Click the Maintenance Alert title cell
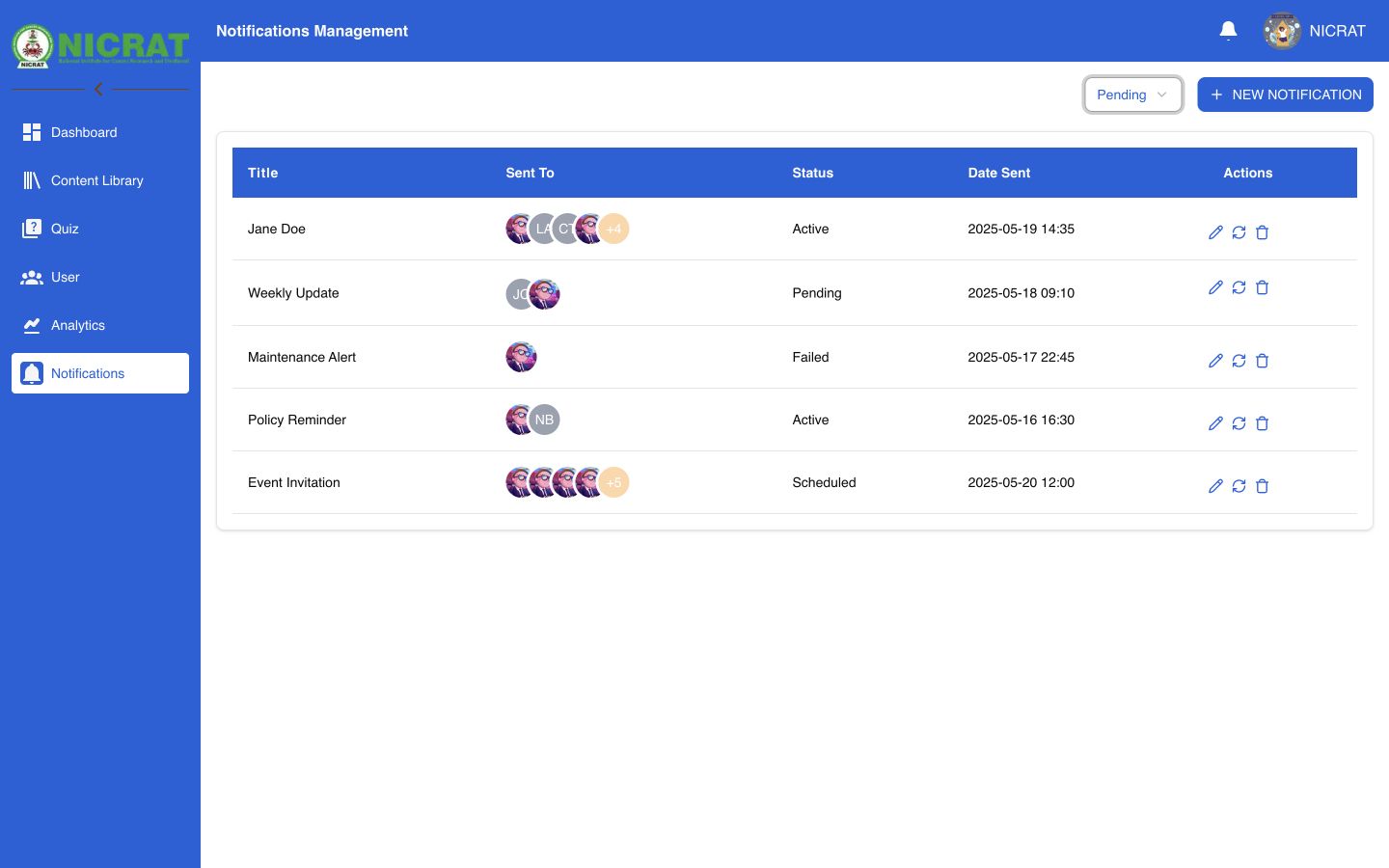 [x=302, y=357]
